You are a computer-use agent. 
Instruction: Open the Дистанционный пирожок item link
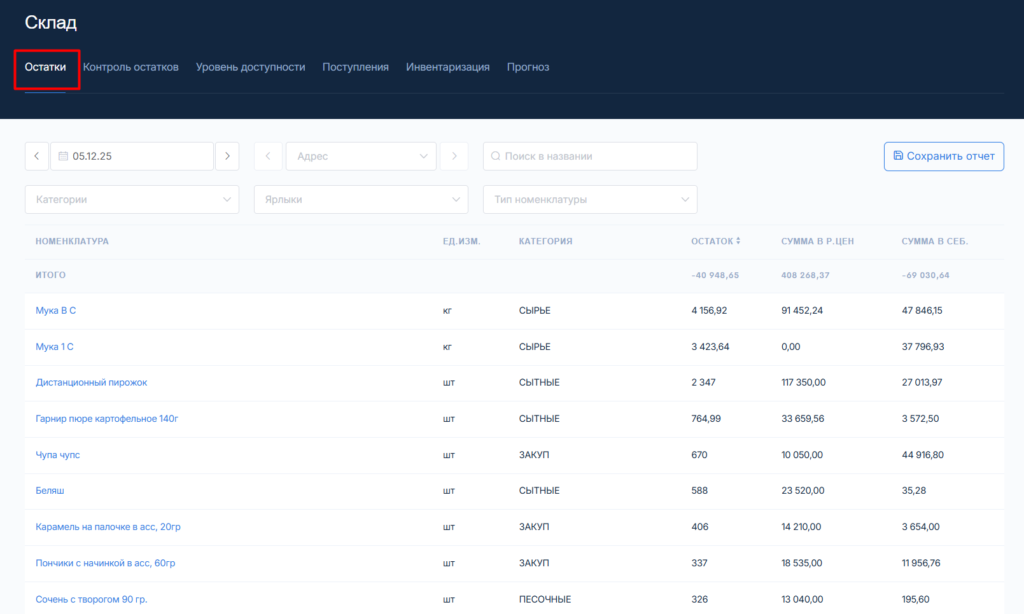click(x=91, y=383)
